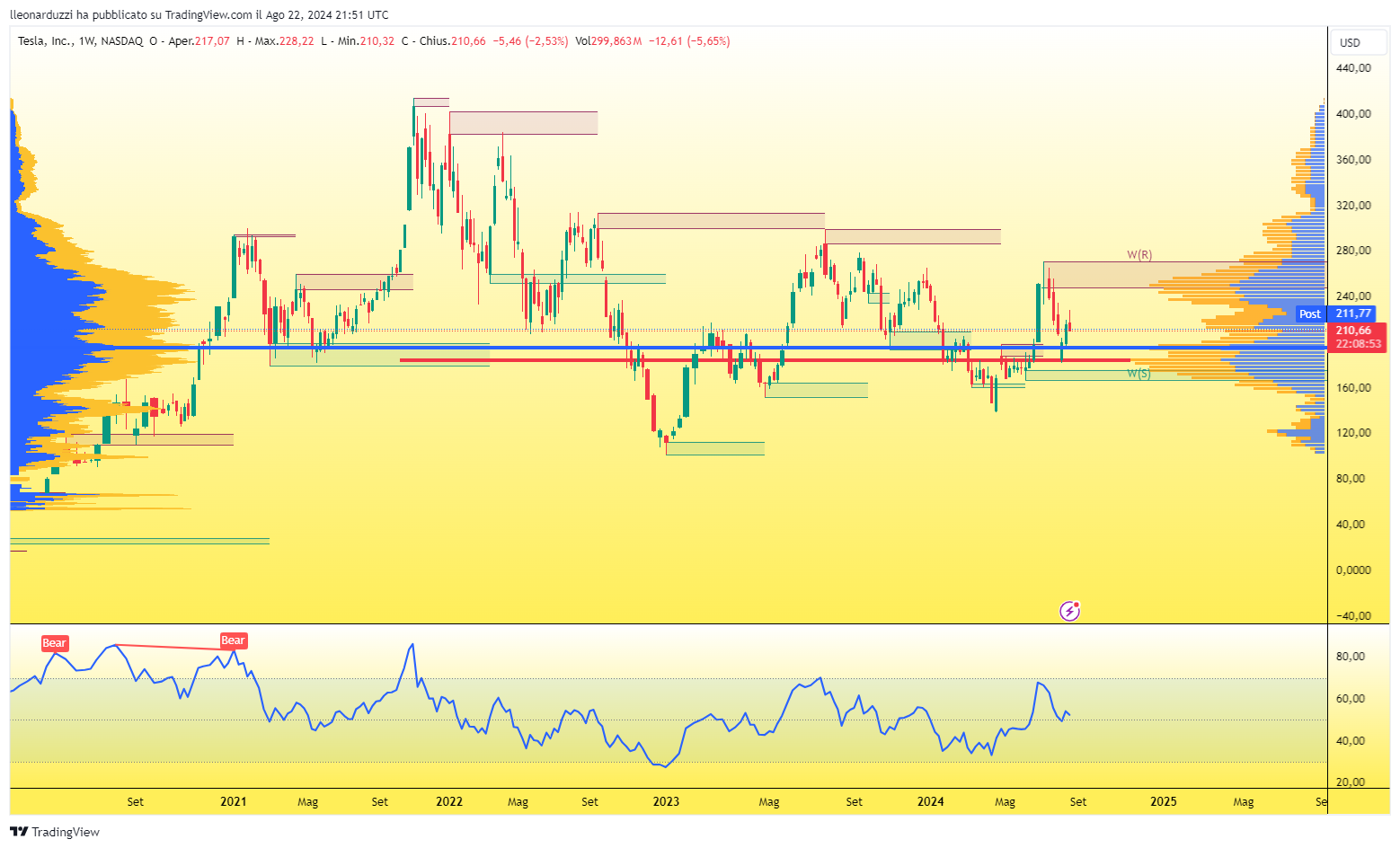This screenshot has height=848, width=1400.
Task: Select the thick red horizontal line
Action: 765,360
